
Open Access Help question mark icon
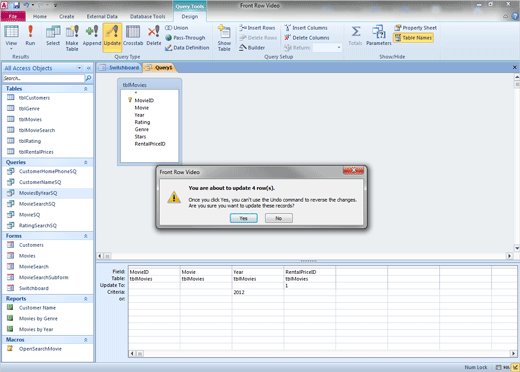coord(516,16)
